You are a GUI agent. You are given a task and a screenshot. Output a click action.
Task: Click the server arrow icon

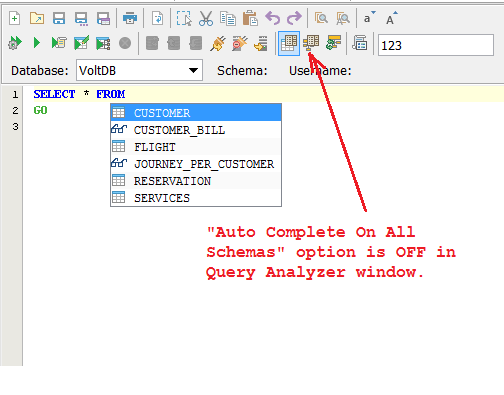[x=261, y=43]
